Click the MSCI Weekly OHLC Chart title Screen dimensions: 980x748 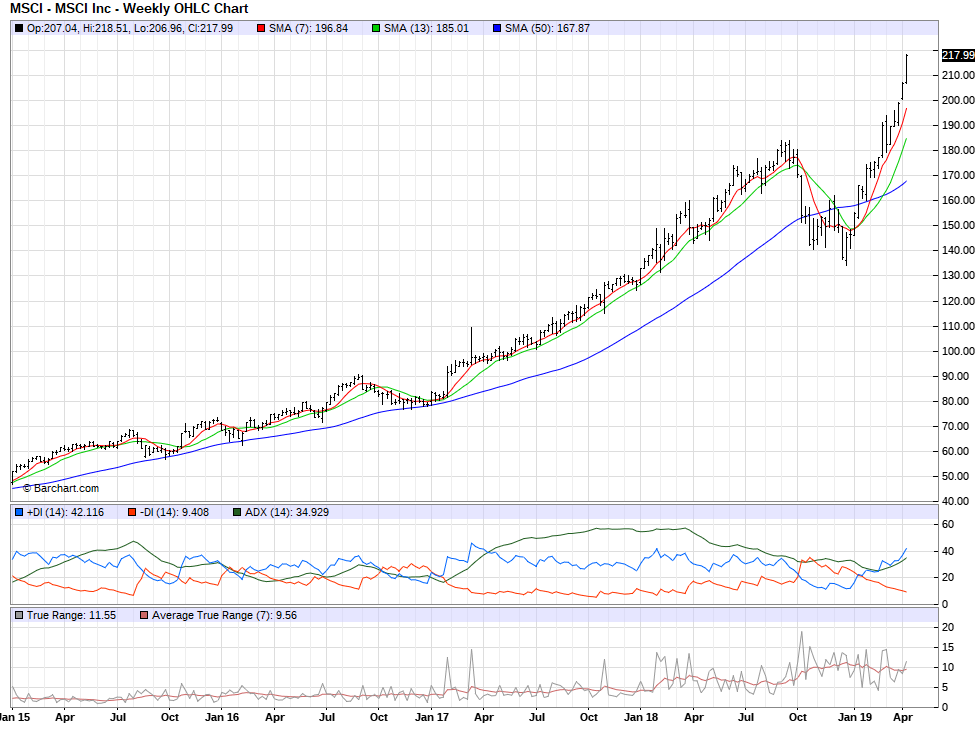[x=129, y=8]
